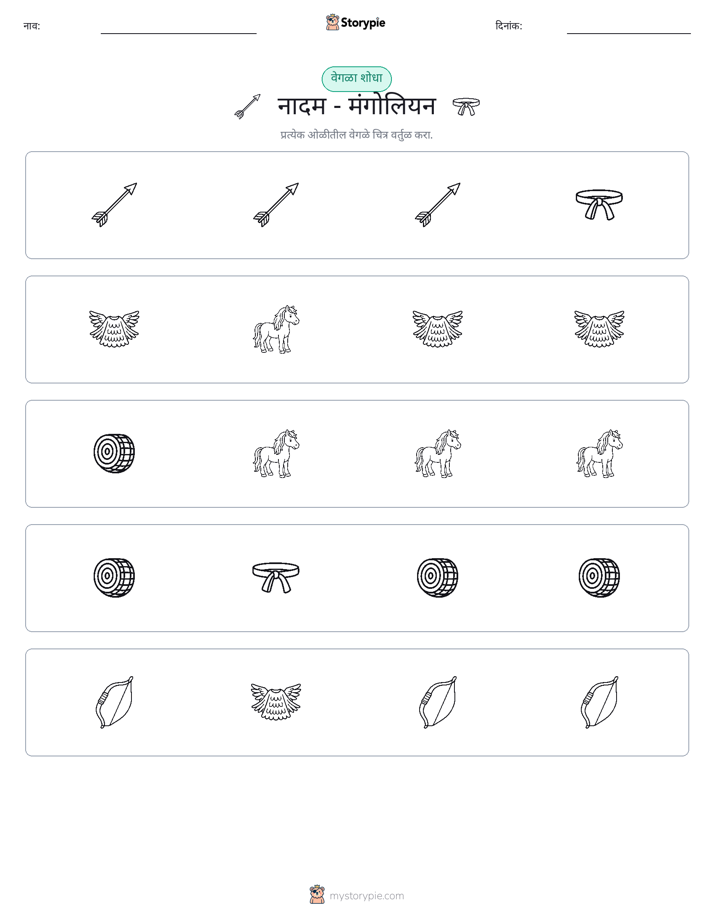714x924 pixels.
Task: Click the belt icon in the first row
Action: coord(599,204)
